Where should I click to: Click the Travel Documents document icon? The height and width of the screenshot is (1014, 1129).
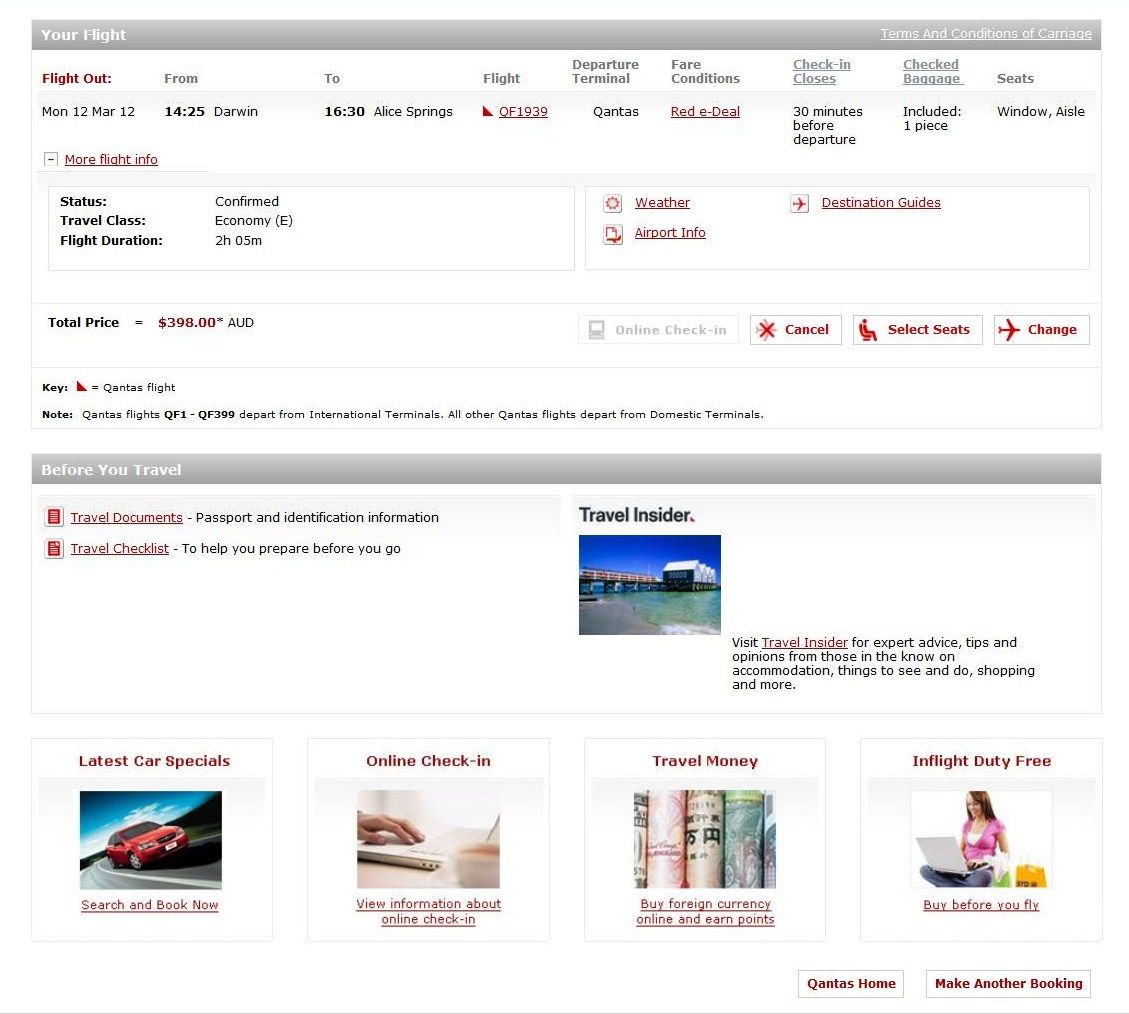point(54,517)
